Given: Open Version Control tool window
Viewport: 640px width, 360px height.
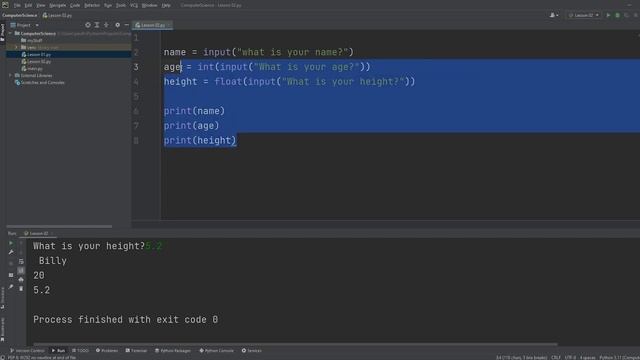Looking at the screenshot, I should tap(27, 351).
